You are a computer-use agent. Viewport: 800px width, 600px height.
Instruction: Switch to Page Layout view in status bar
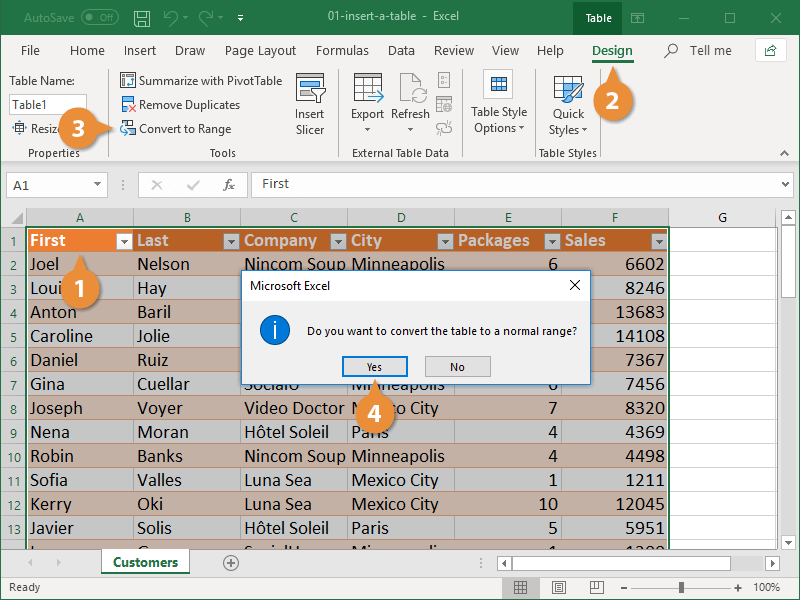(558, 587)
